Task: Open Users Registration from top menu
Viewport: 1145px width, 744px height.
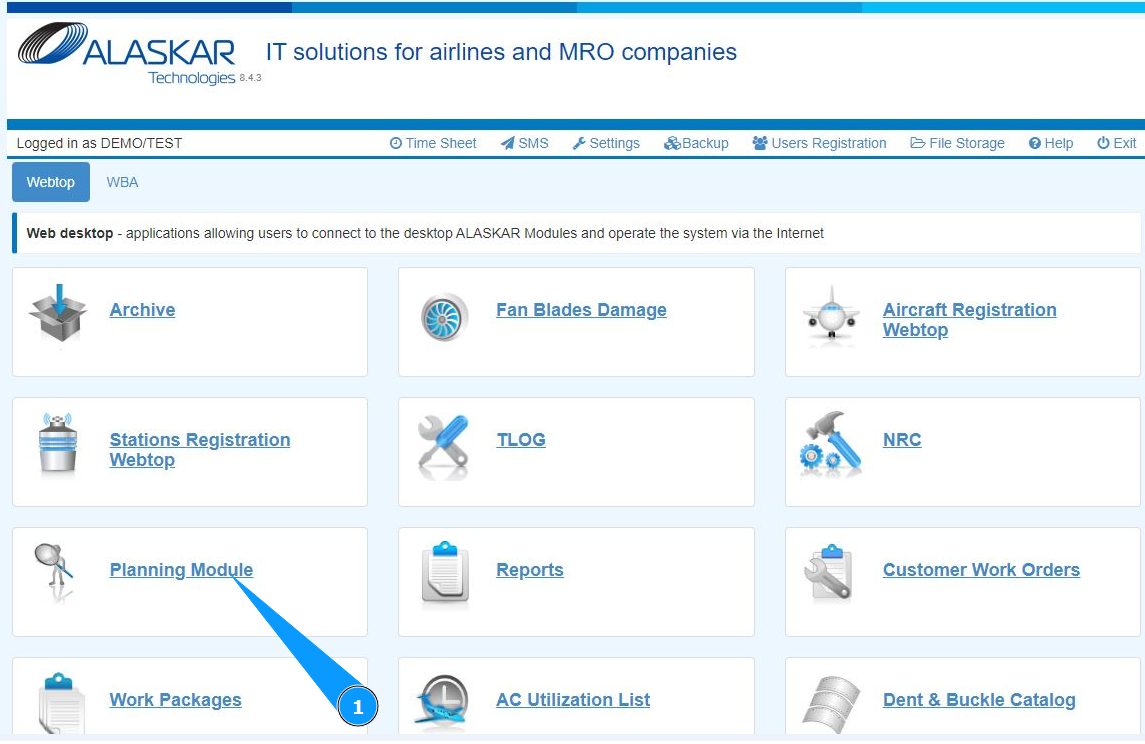Action: click(819, 143)
